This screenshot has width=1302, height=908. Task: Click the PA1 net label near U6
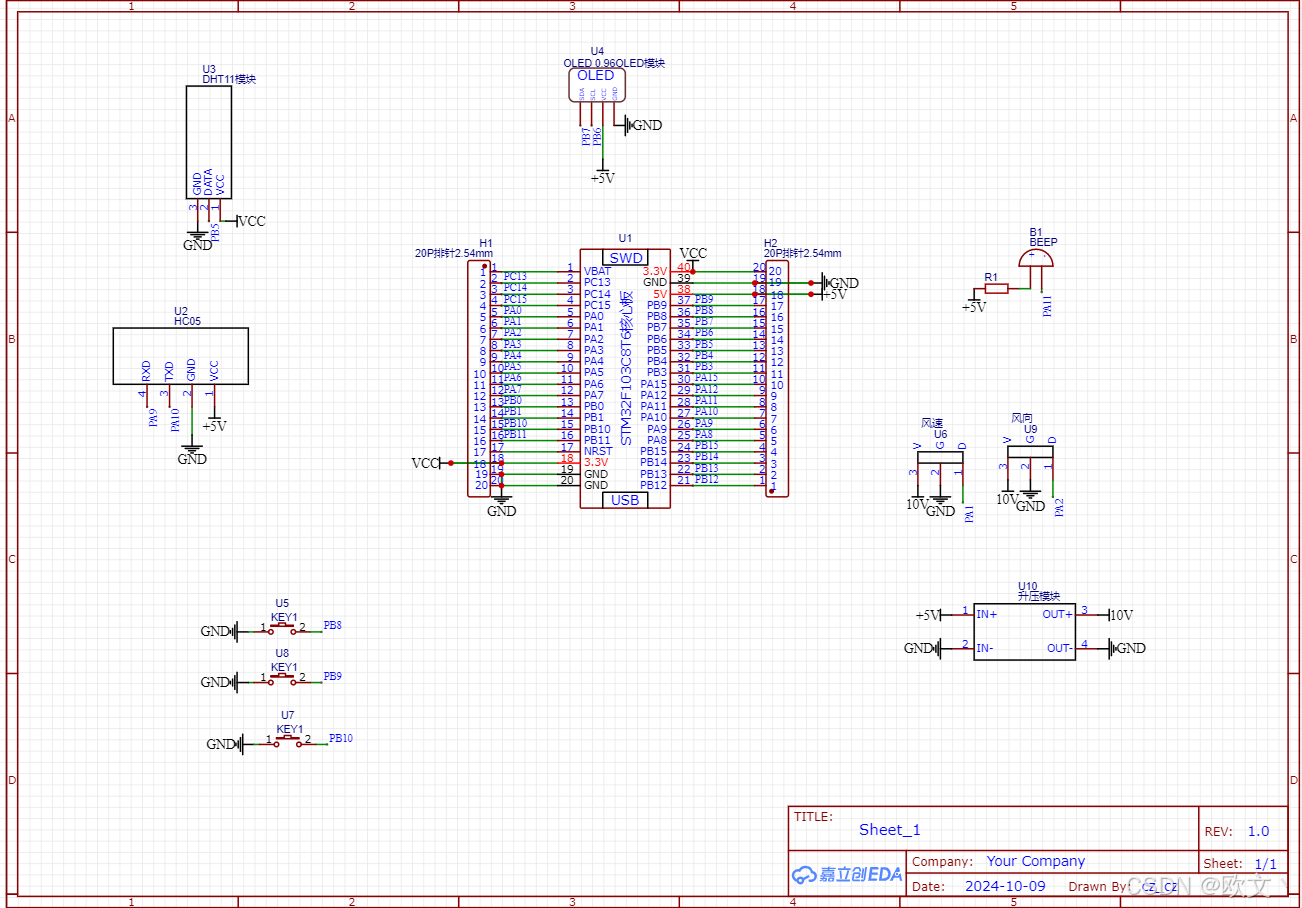point(970,514)
